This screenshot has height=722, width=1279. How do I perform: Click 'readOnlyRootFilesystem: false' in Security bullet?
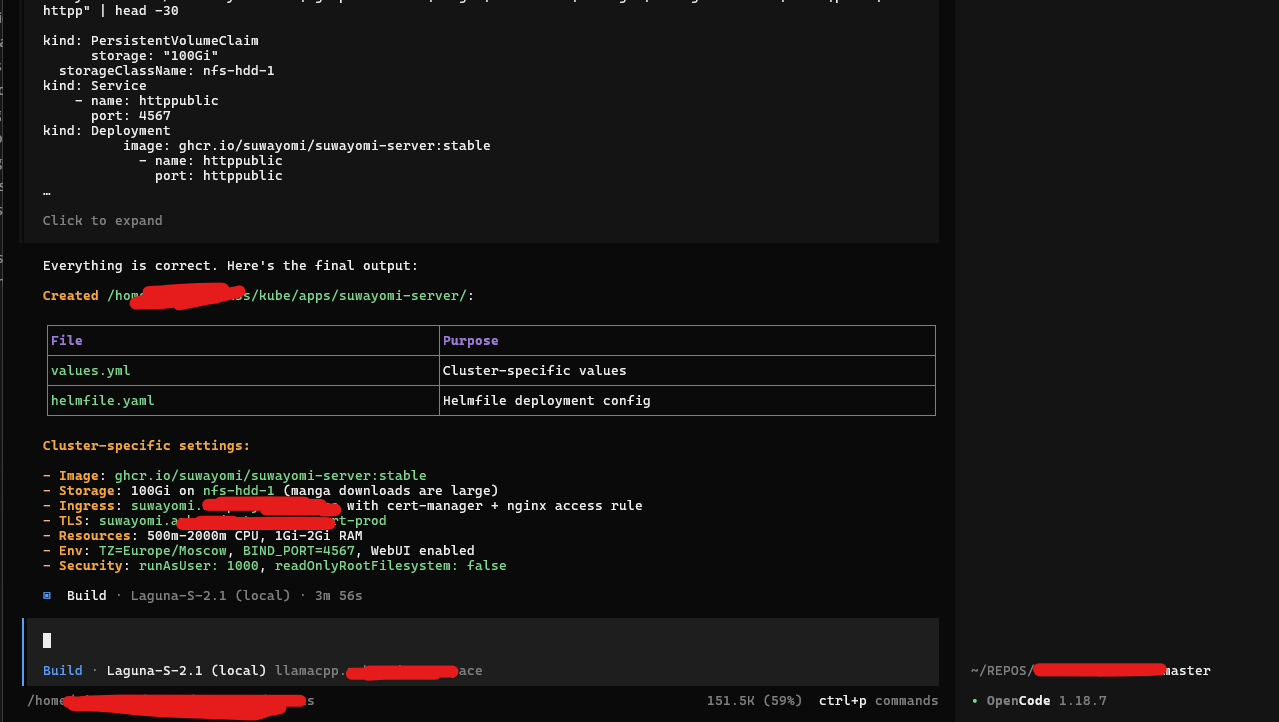[391, 566]
